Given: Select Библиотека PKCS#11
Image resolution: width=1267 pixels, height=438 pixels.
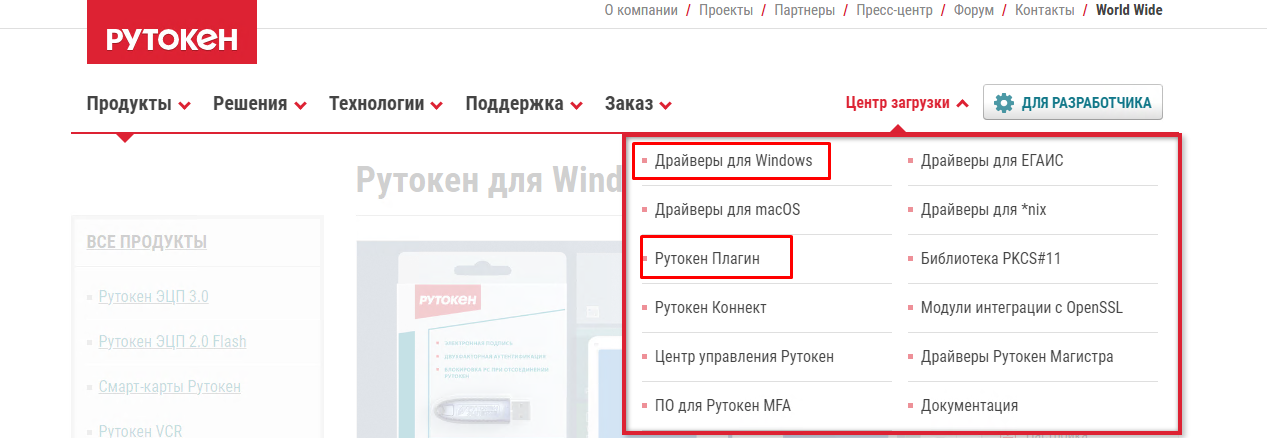Looking at the screenshot, I should [991, 258].
